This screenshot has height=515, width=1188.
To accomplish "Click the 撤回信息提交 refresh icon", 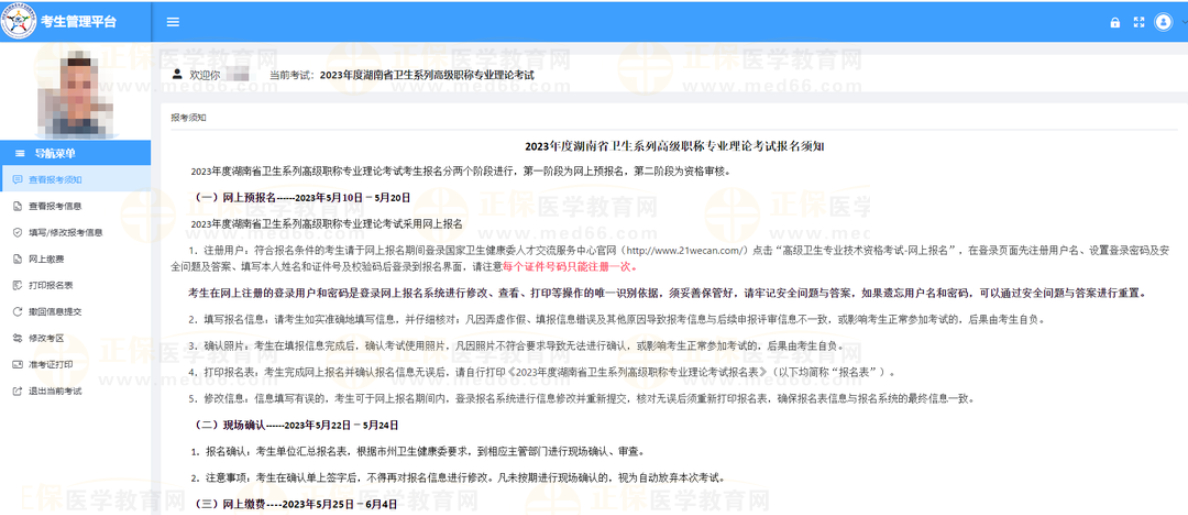I will (x=18, y=311).
